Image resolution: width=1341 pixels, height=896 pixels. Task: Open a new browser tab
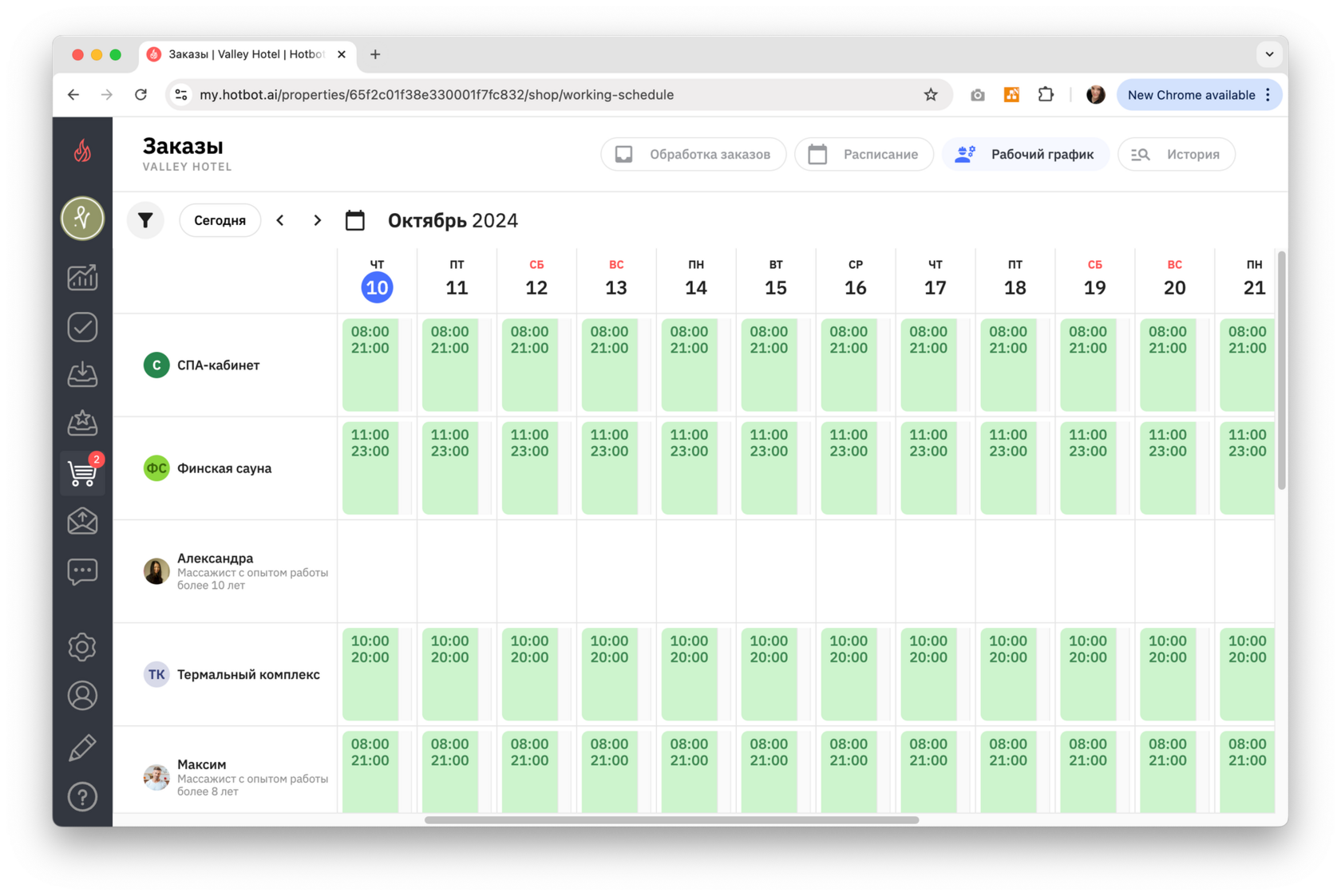click(x=375, y=54)
